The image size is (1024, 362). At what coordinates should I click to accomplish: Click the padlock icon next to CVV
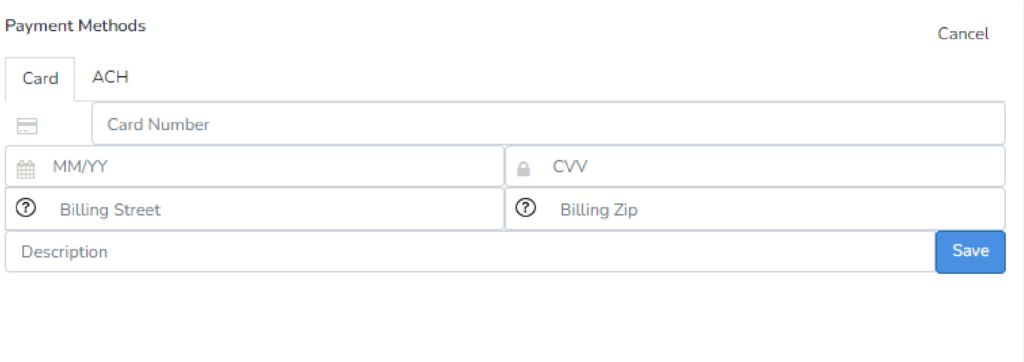tap(523, 169)
